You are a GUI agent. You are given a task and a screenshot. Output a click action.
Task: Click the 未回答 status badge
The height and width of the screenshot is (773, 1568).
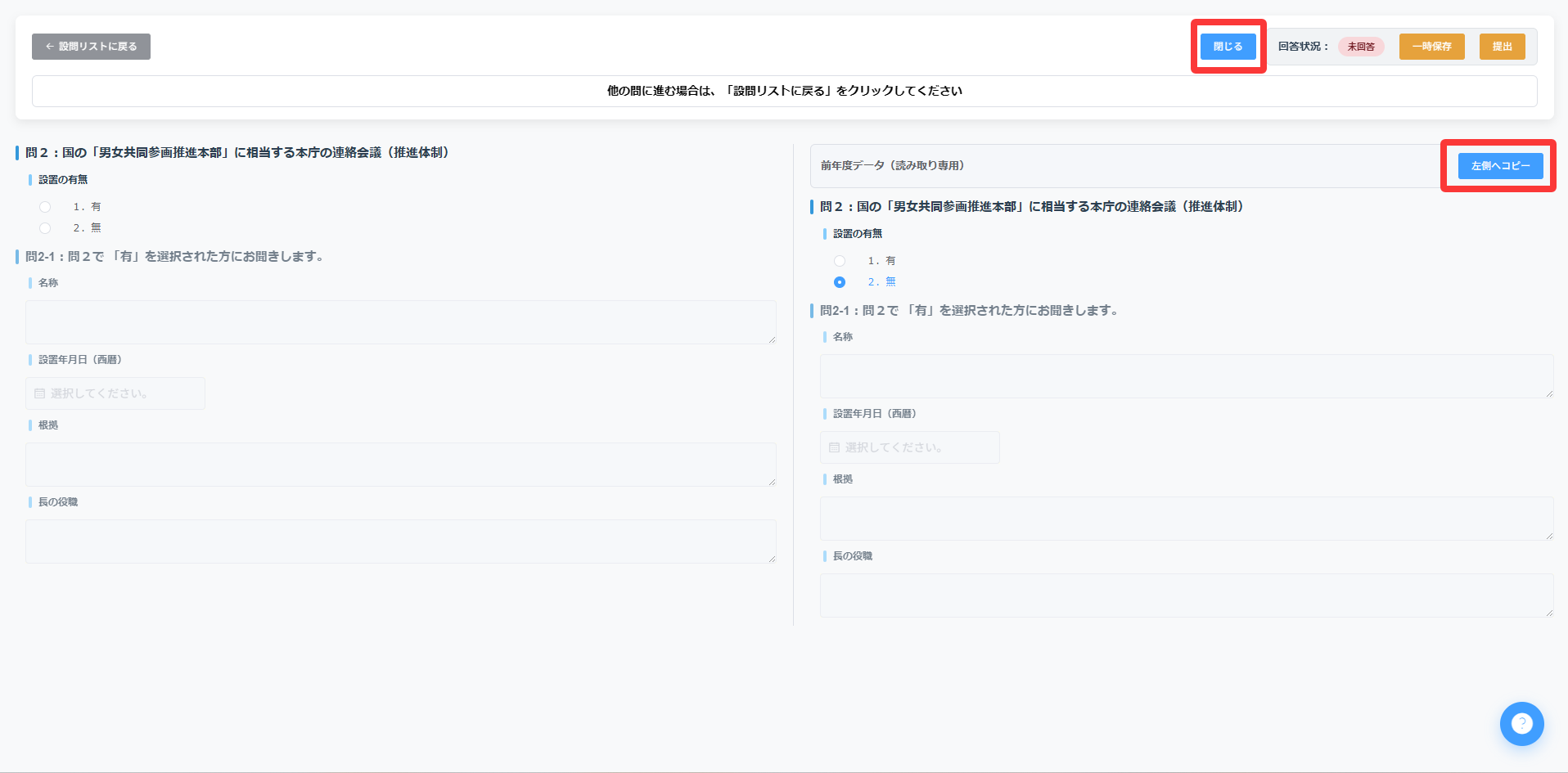(x=1361, y=47)
